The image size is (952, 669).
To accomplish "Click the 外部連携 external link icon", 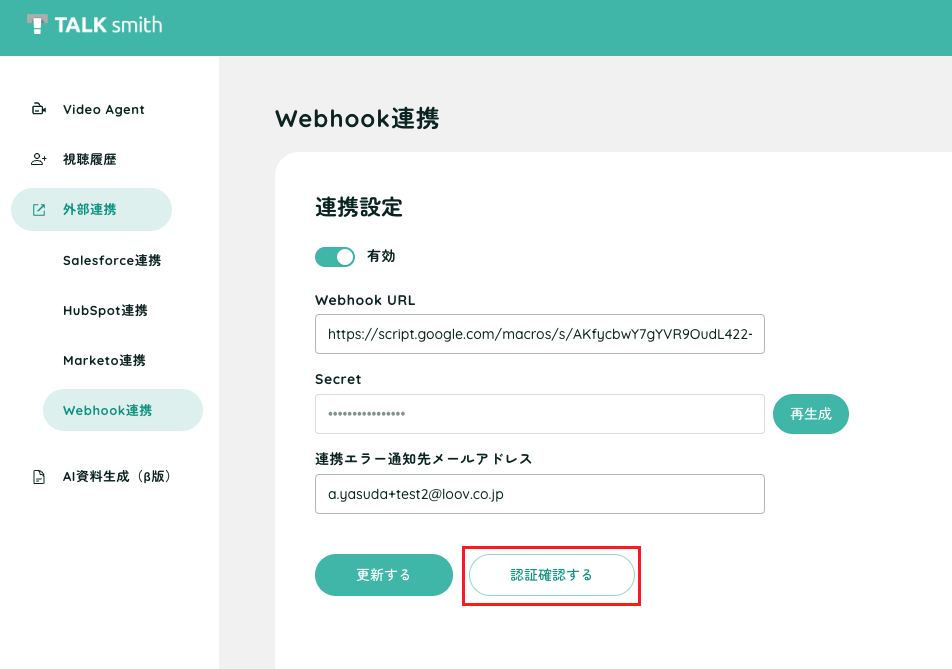I will (x=39, y=209).
